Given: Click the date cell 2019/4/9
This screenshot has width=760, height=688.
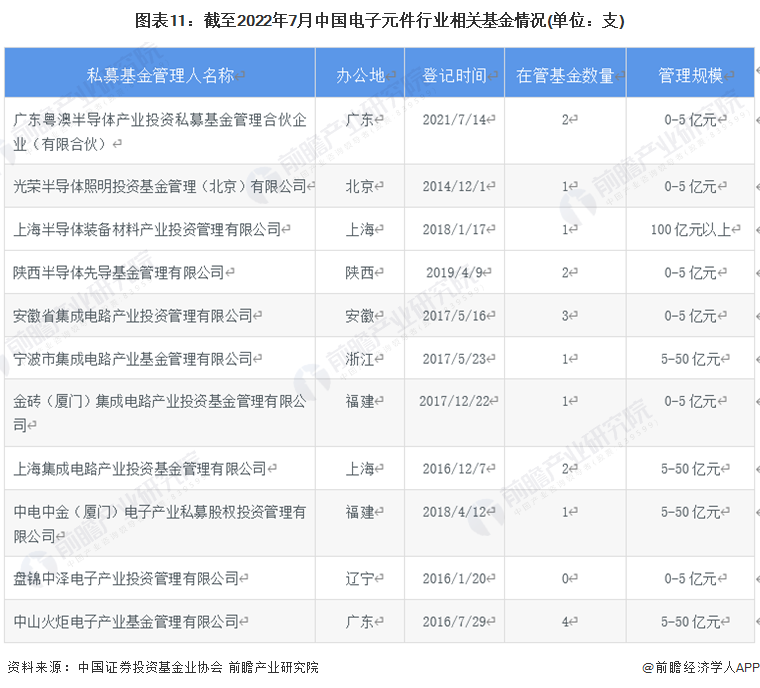Looking at the screenshot, I should pyautogui.click(x=454, y=272).
